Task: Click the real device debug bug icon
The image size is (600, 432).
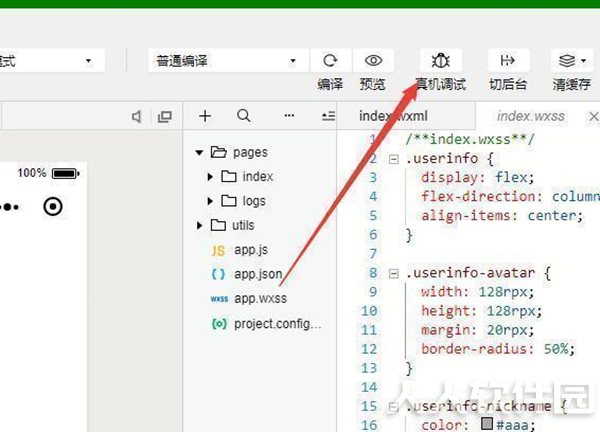Action: pos(440,60)
